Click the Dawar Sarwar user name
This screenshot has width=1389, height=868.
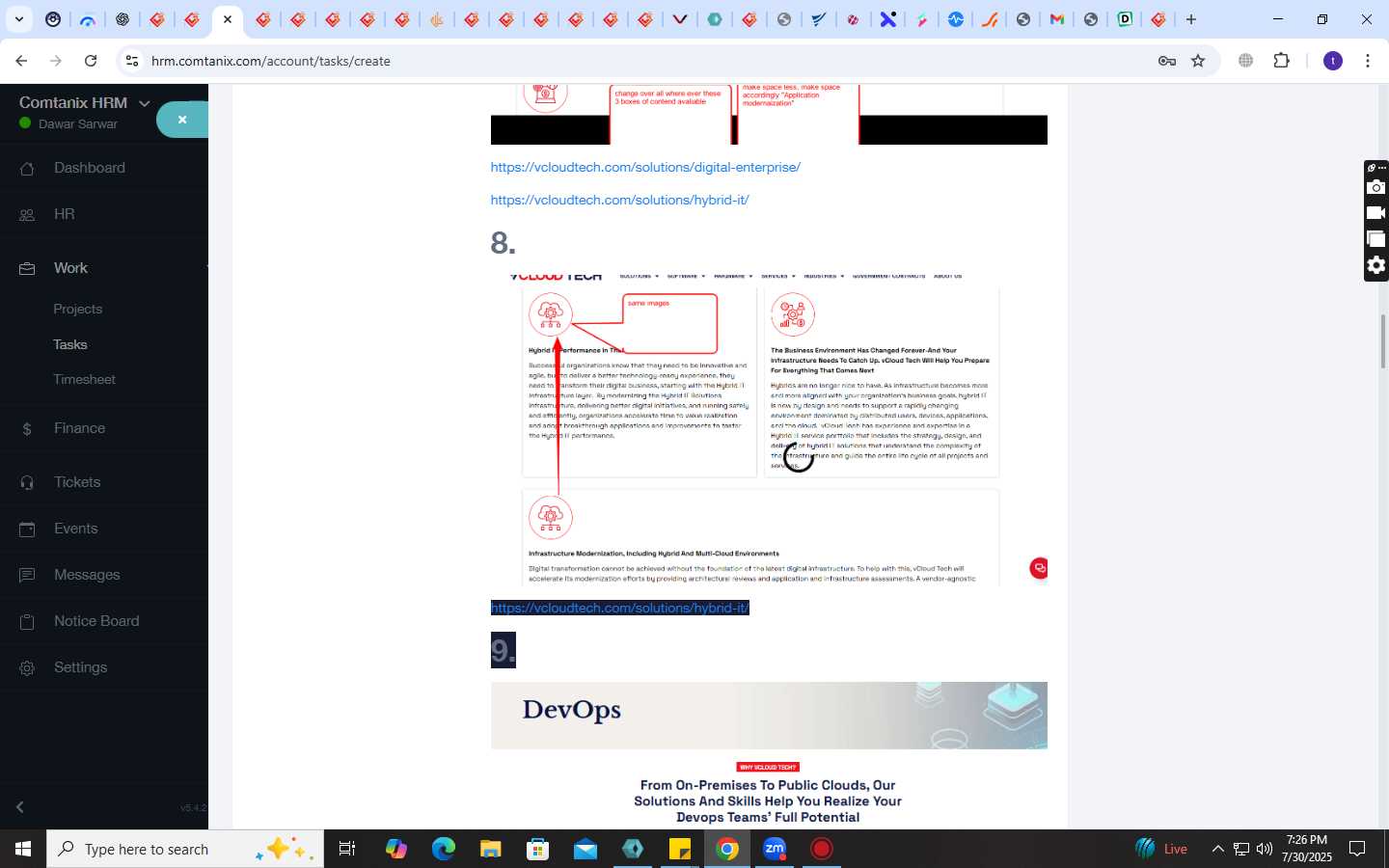click(x=78, y=124)
